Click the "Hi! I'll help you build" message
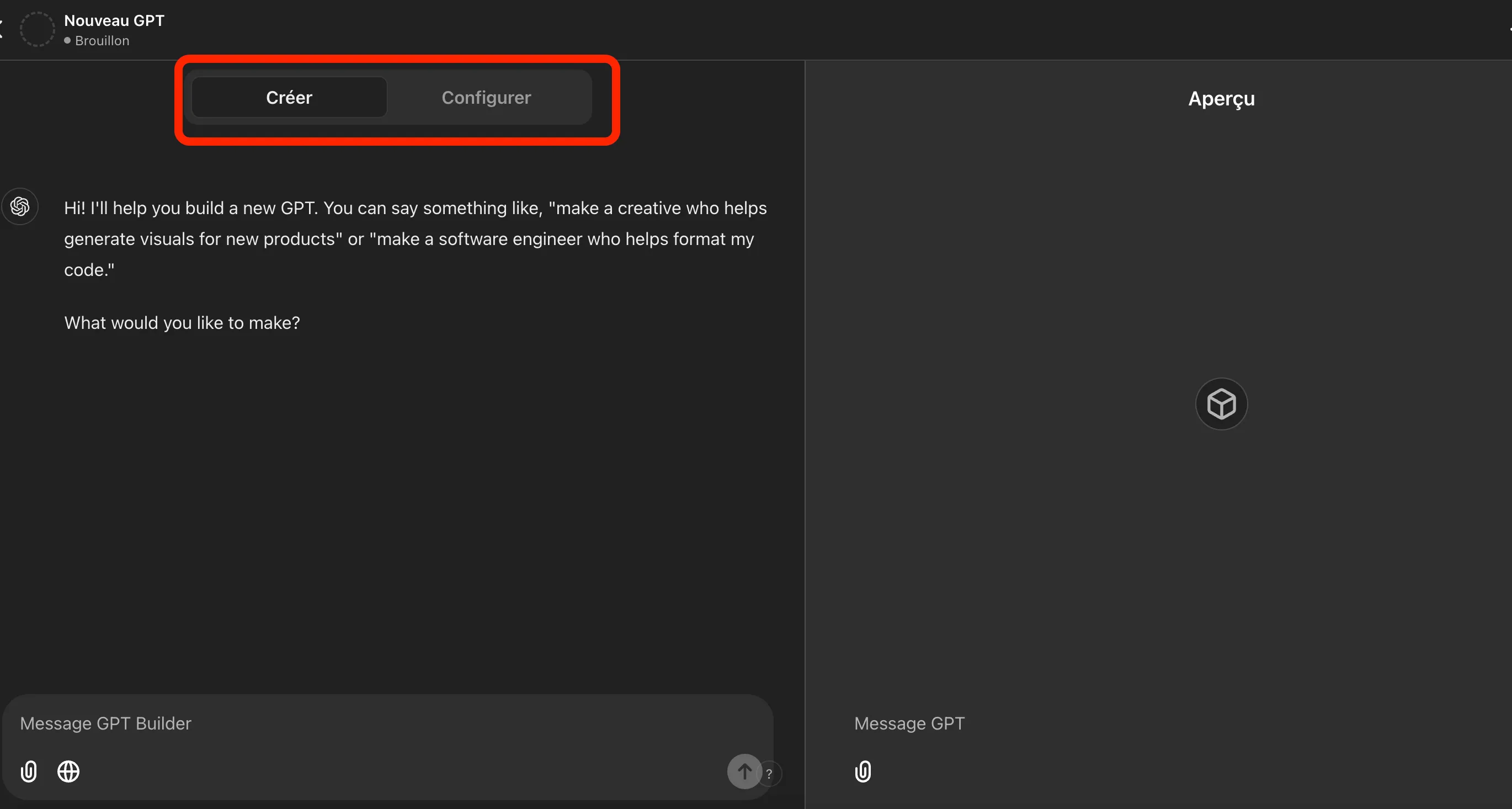1512x809 pixels. (x=414, y=239)
